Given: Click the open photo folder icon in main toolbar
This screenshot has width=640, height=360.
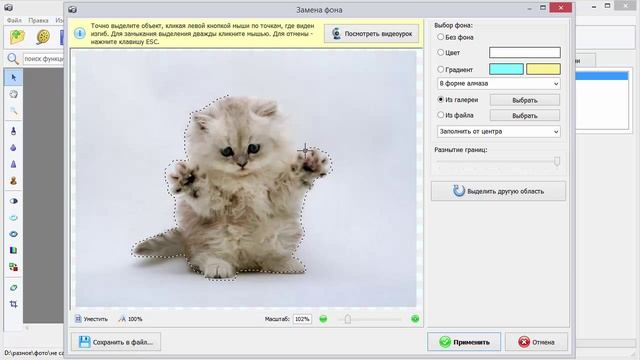Looking at the screenshot, I should click(x=18, y=37).
